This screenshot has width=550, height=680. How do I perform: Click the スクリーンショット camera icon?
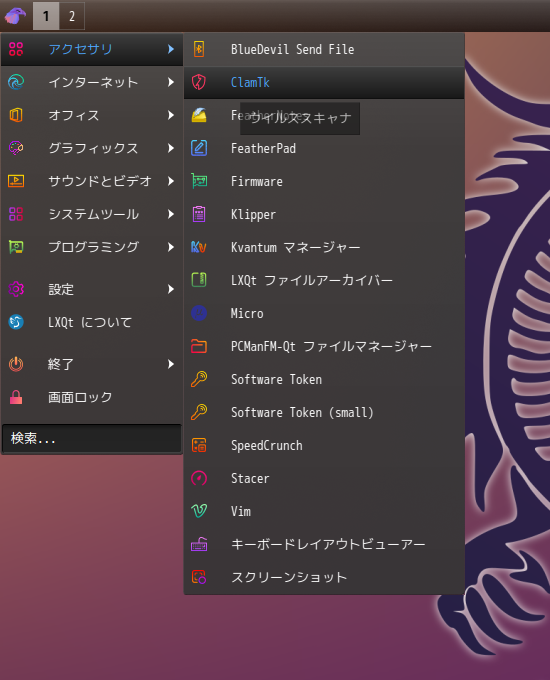199,577
